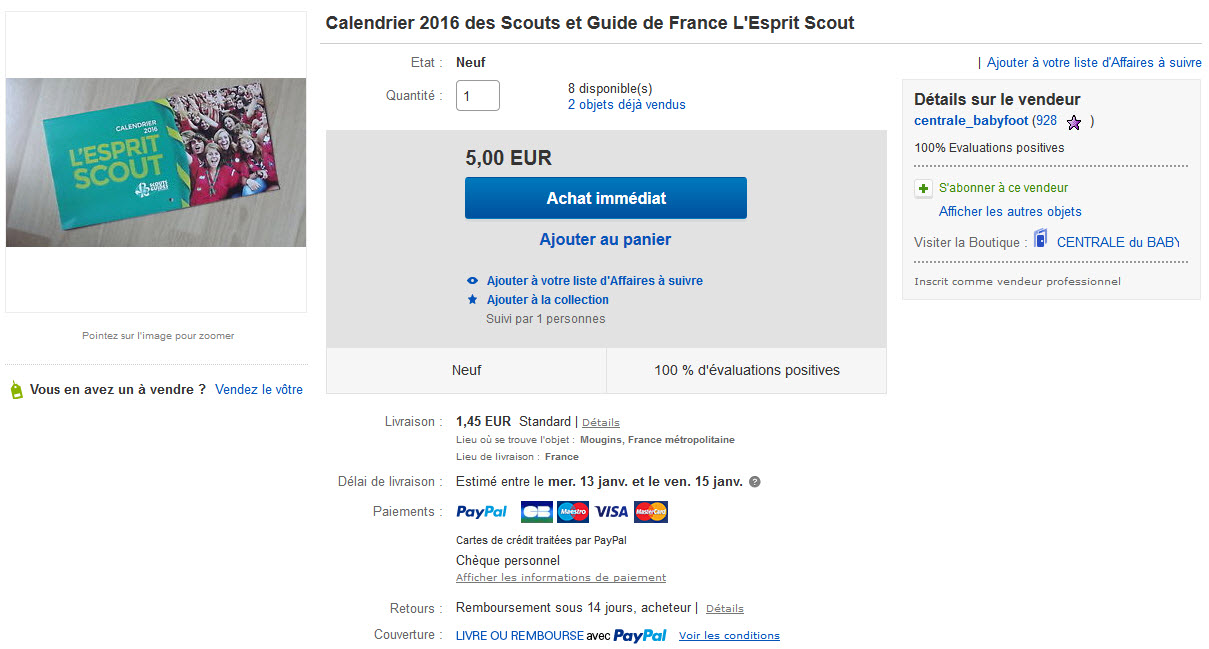Click the Quantité input field
This screenshot has width=1209, height=649.
pyautogui.click(x=478, y=96)
